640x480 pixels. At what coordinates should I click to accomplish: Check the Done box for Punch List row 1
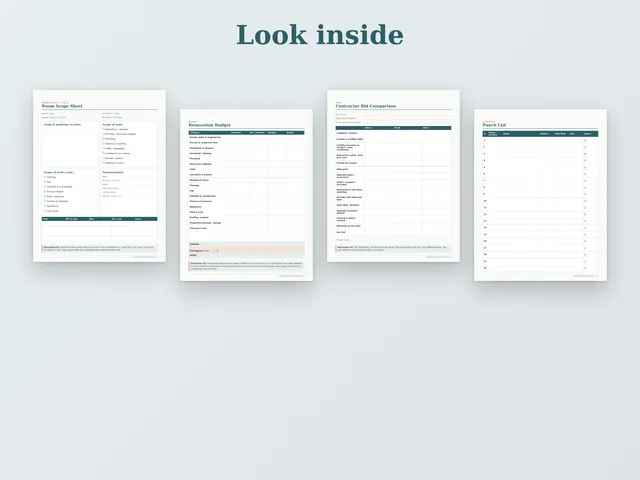click(x=585, y=140)
